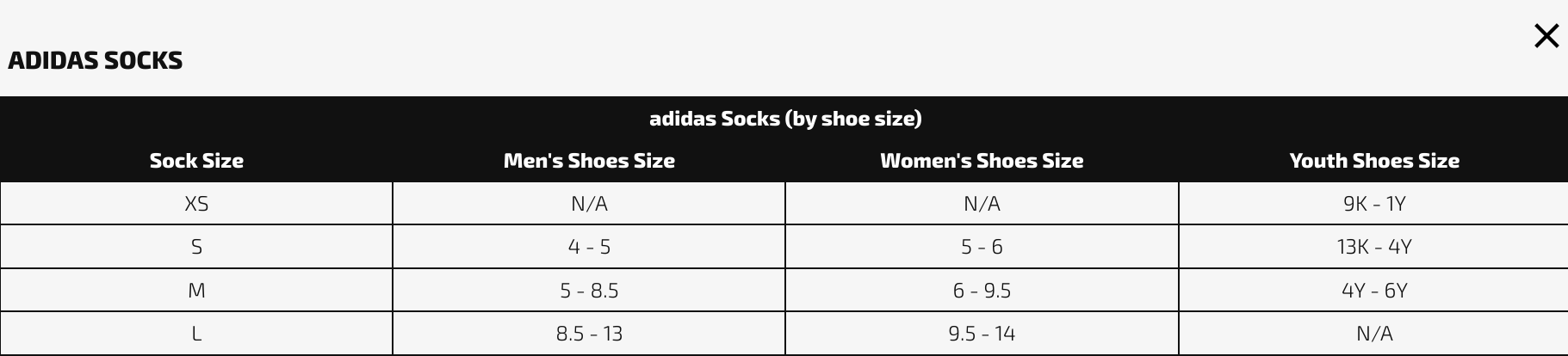Click the 8.5 - 13 men's size cell
Screen dimensions: 1568x356
pos(589,334)
